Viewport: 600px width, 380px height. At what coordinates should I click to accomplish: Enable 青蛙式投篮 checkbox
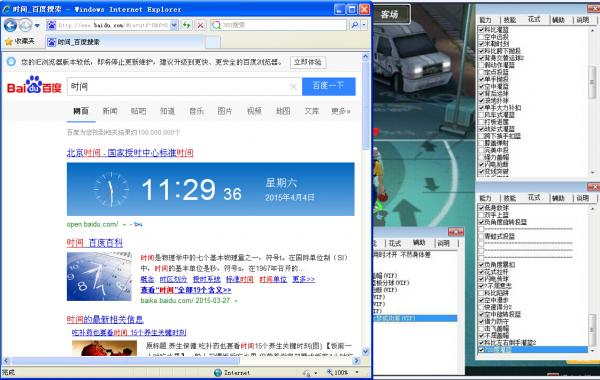tap(482, 236)
